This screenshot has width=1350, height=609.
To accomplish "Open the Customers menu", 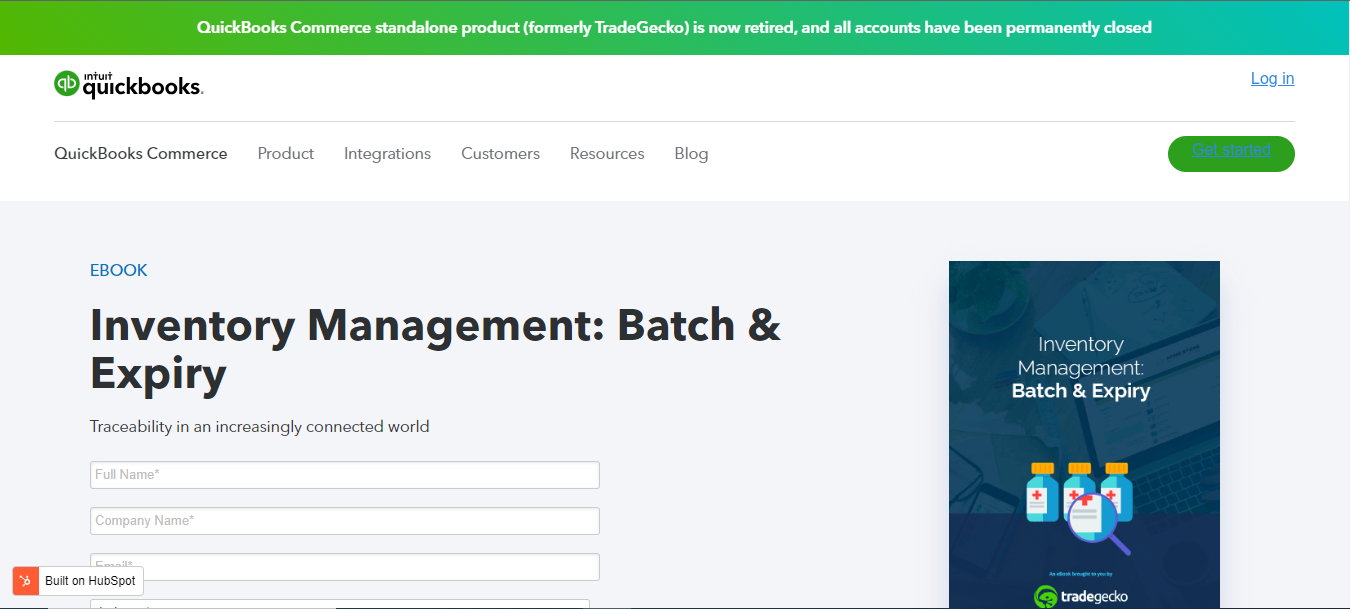I will coord(500,153).
